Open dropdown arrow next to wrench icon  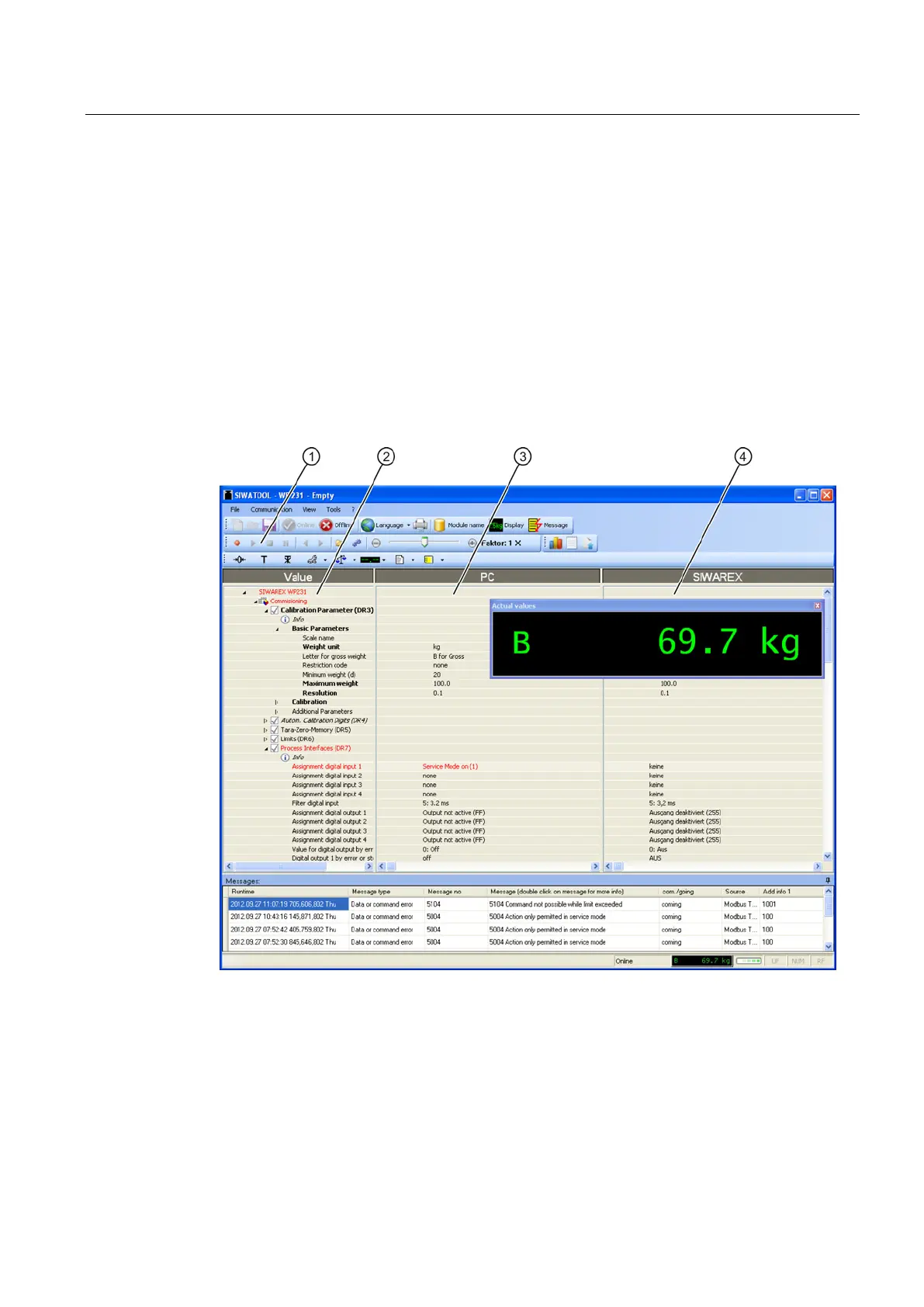pos(325,560)
